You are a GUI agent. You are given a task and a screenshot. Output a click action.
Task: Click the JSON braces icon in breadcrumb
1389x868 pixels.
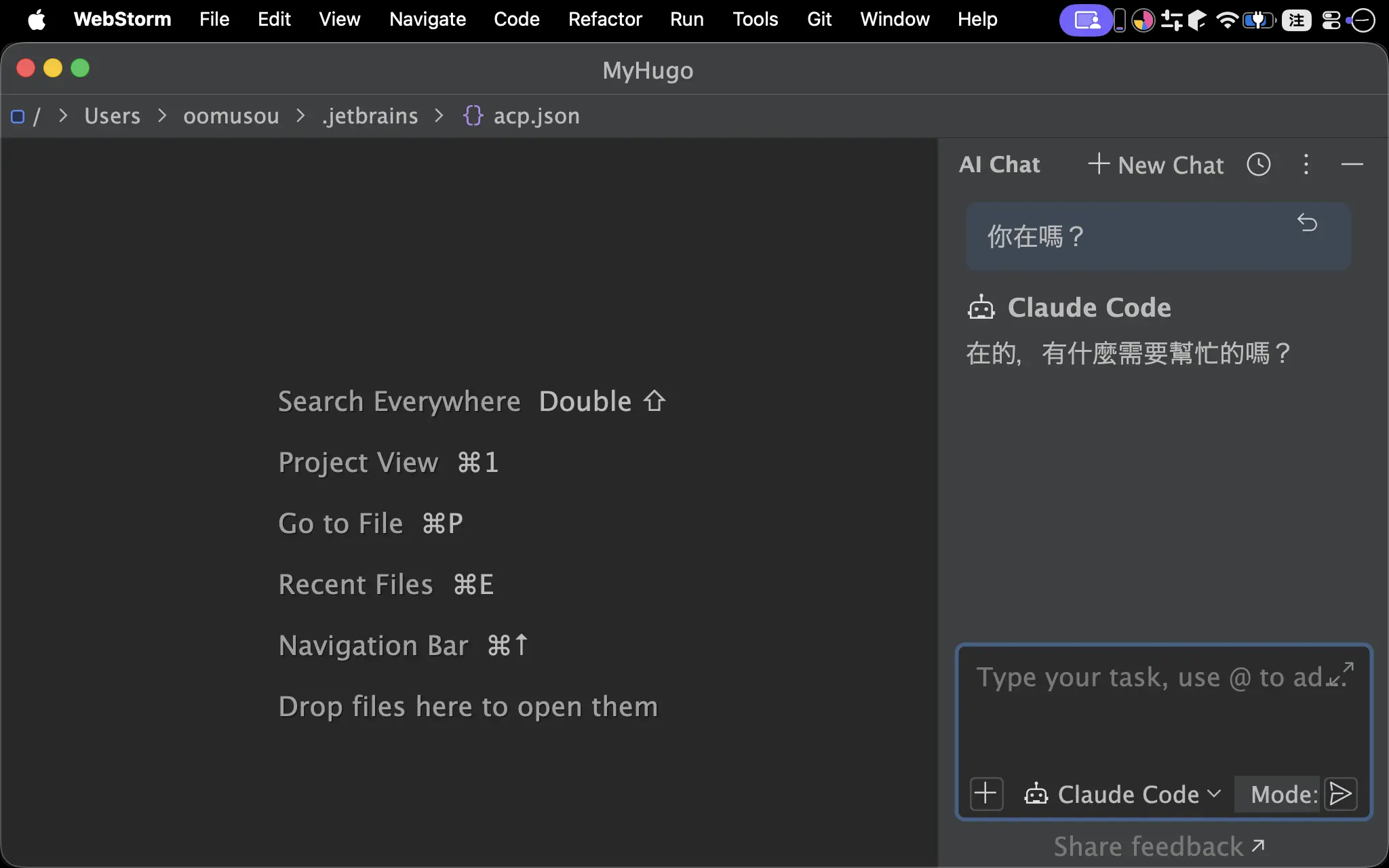tap(473, 115)
